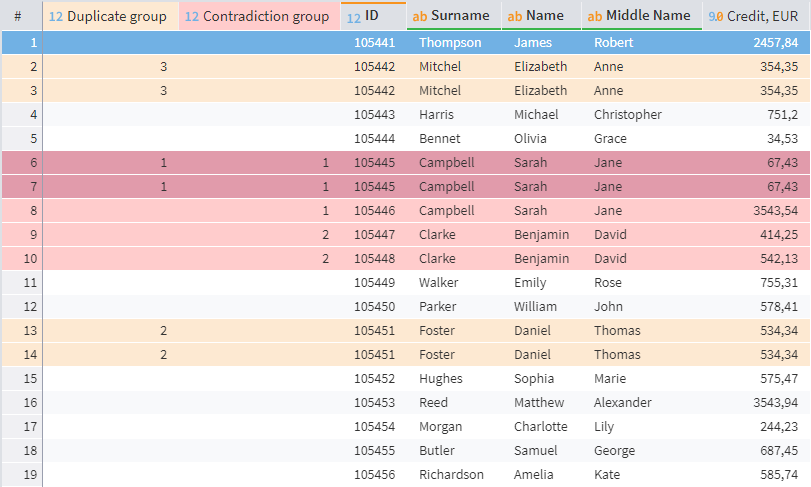Click the Thompson surname cell in row 1
Image resolution: width=811 pixels, height=487 pixels.
450,42
